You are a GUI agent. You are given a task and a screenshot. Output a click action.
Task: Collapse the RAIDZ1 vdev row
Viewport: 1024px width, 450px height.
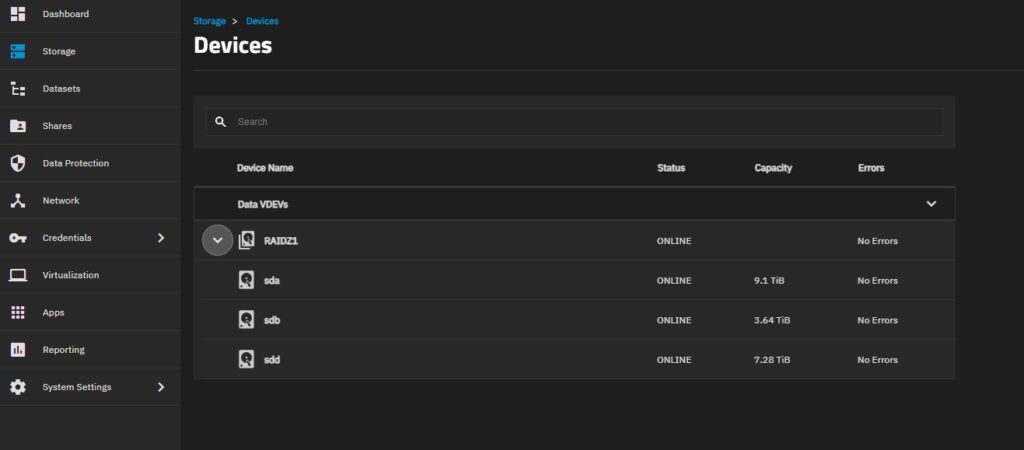(x=217, y=240)
